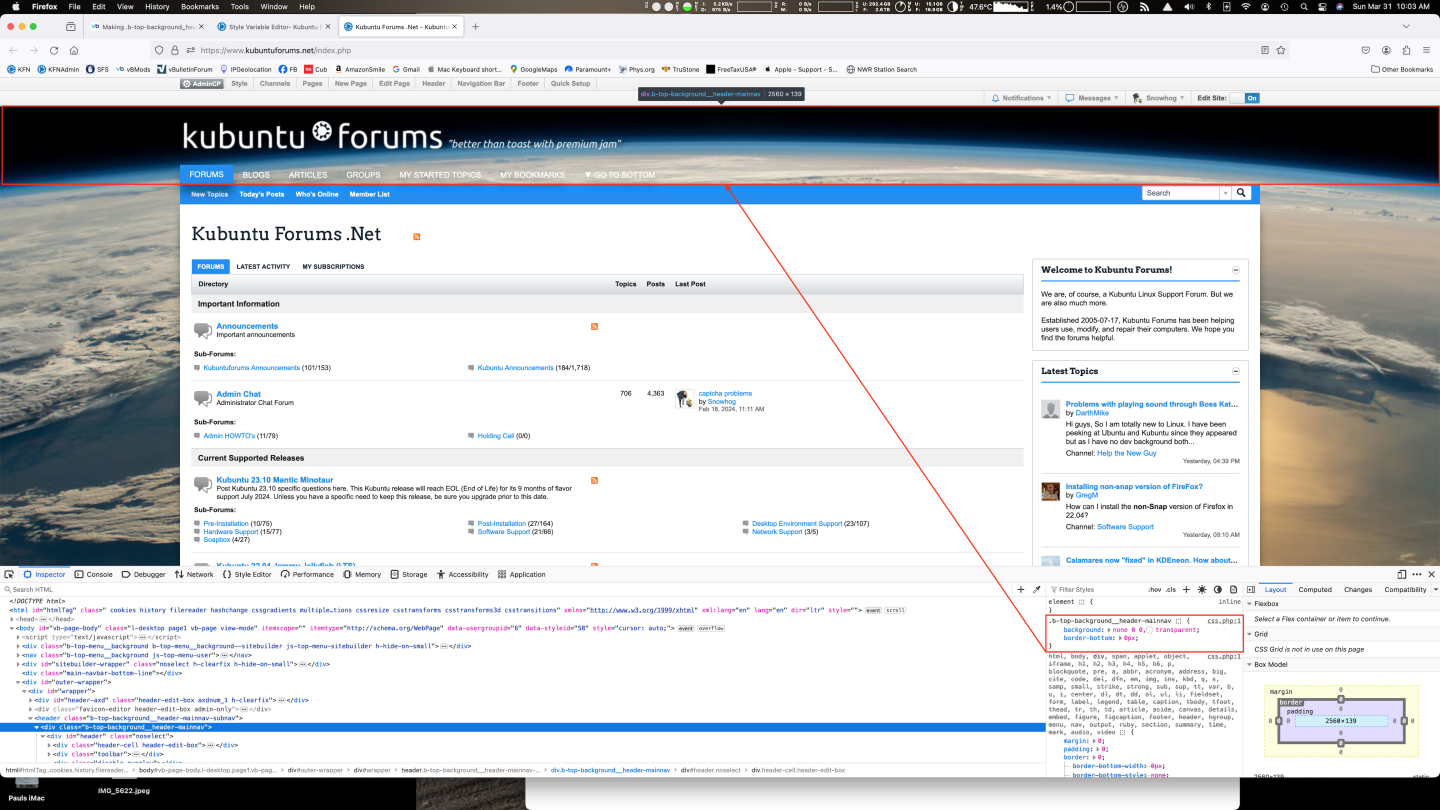The width and height of the screenshot is (1440, 810).
Task: Toggle the three-pane inspector sidebar icon
Action: coord(1251,590)
